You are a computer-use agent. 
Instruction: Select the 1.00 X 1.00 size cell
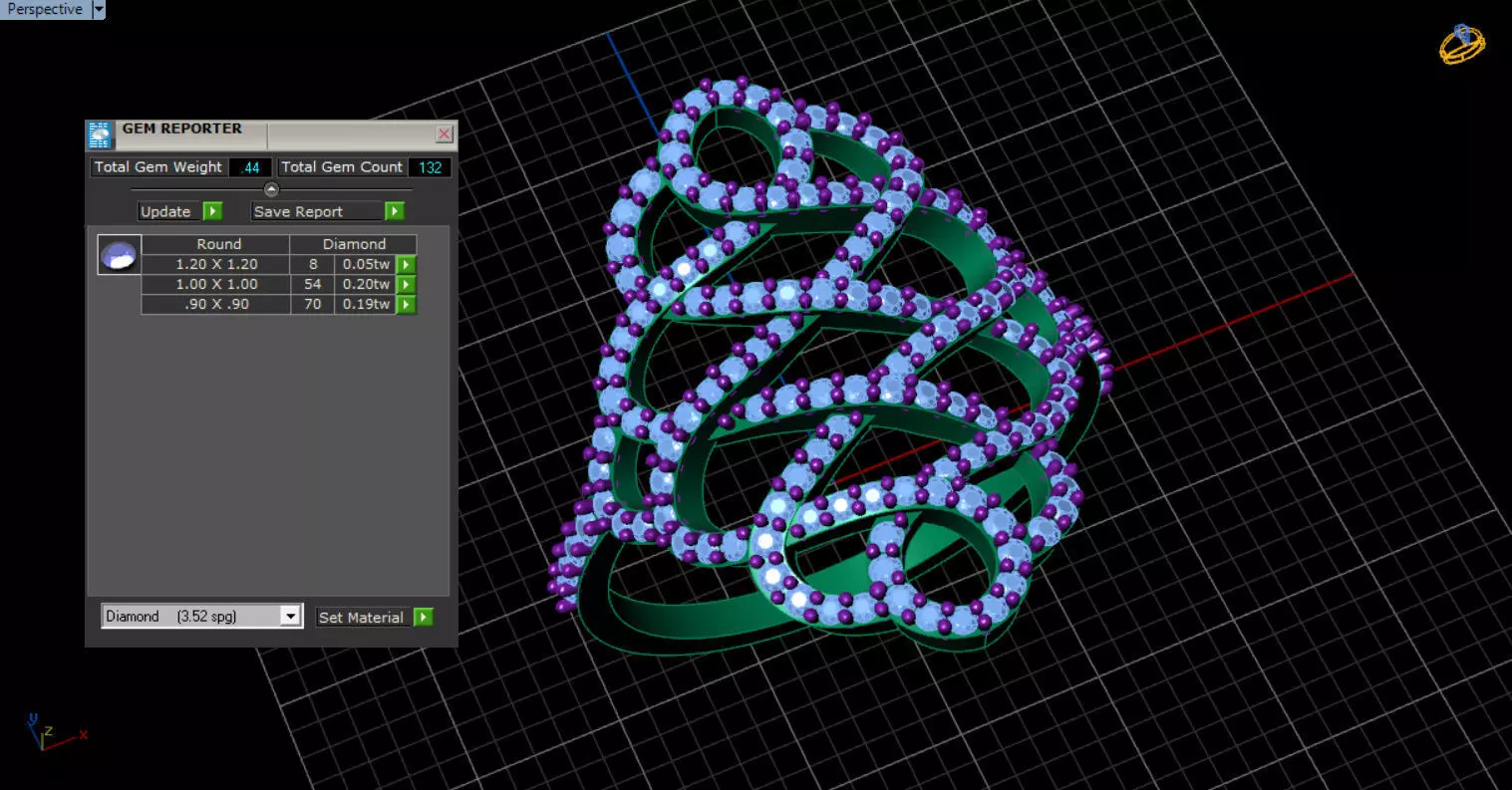click(x=216, y=284)
